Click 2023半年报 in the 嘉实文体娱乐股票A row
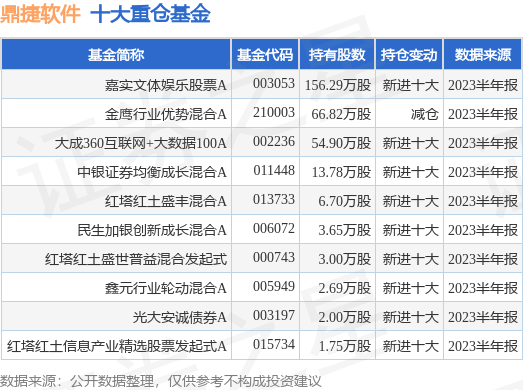 (483, 85)
